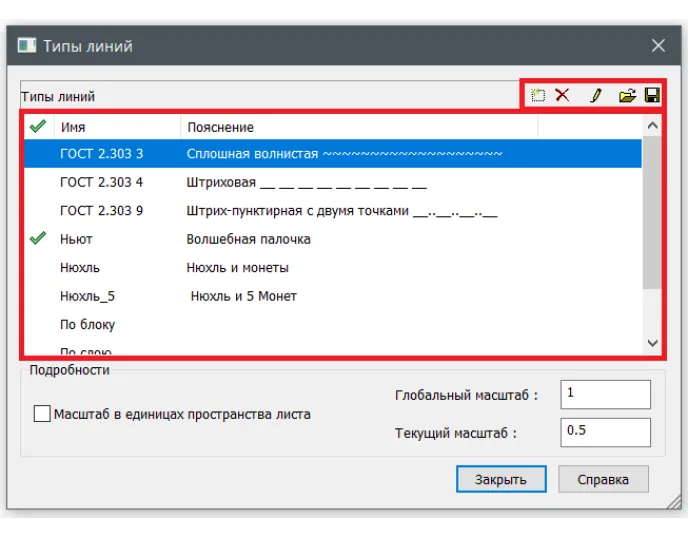Viewport: 688px width, 537px height.
Task: Click the green checkmark beside Ньют
Action: coord(38,239)
